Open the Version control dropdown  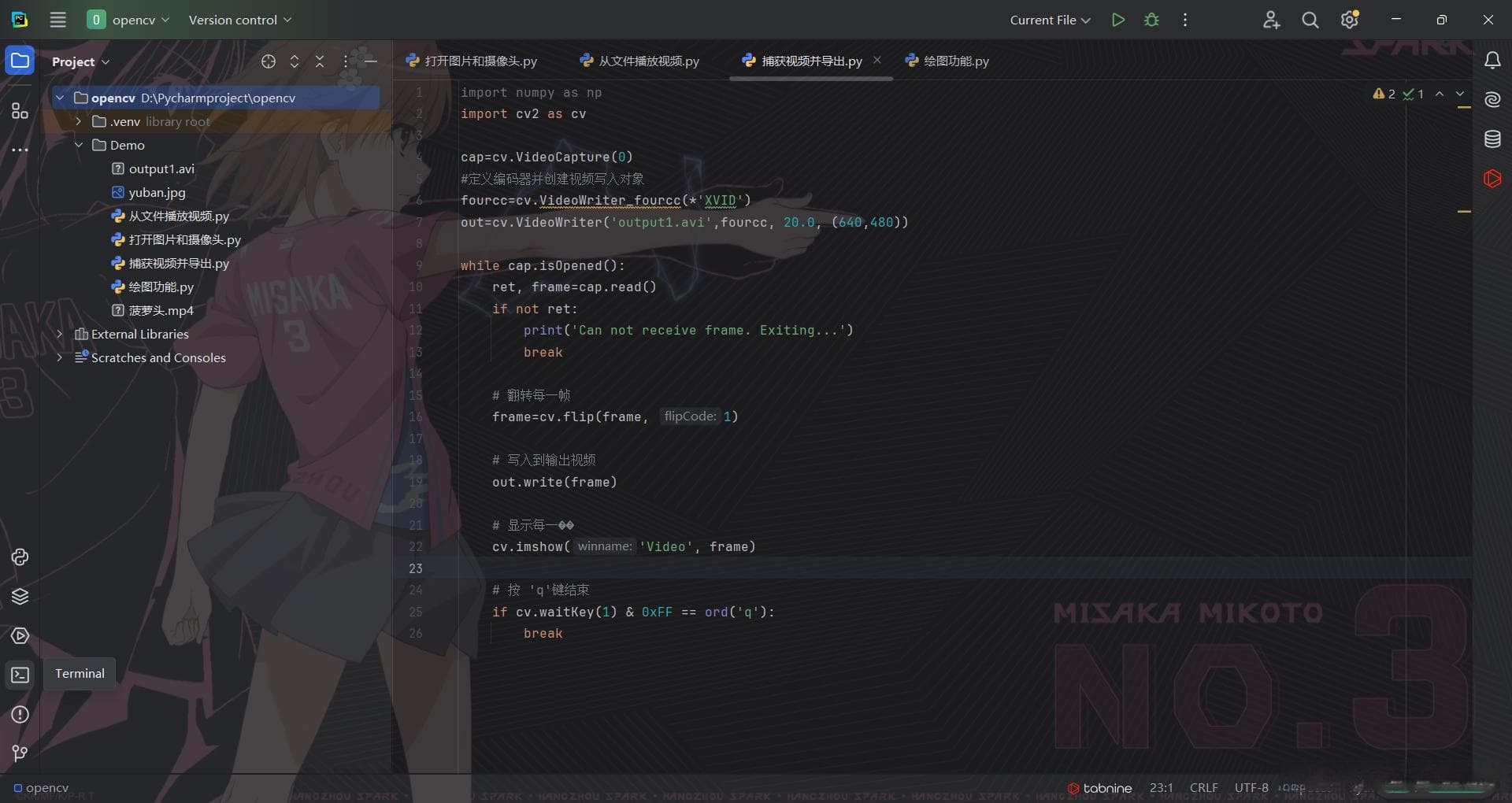239,20
